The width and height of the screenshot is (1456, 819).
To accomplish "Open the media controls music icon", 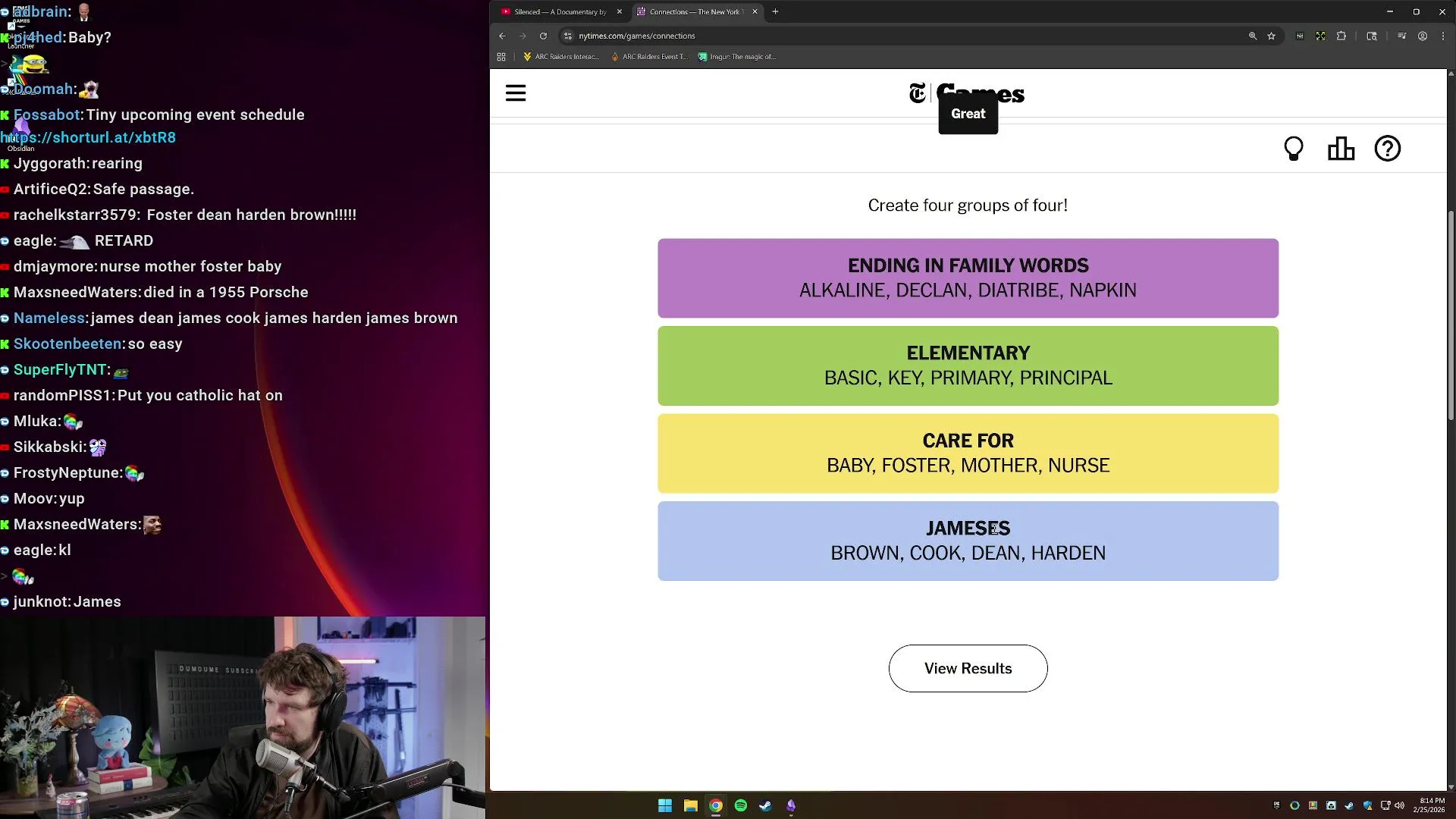I will pos(1401,36).
